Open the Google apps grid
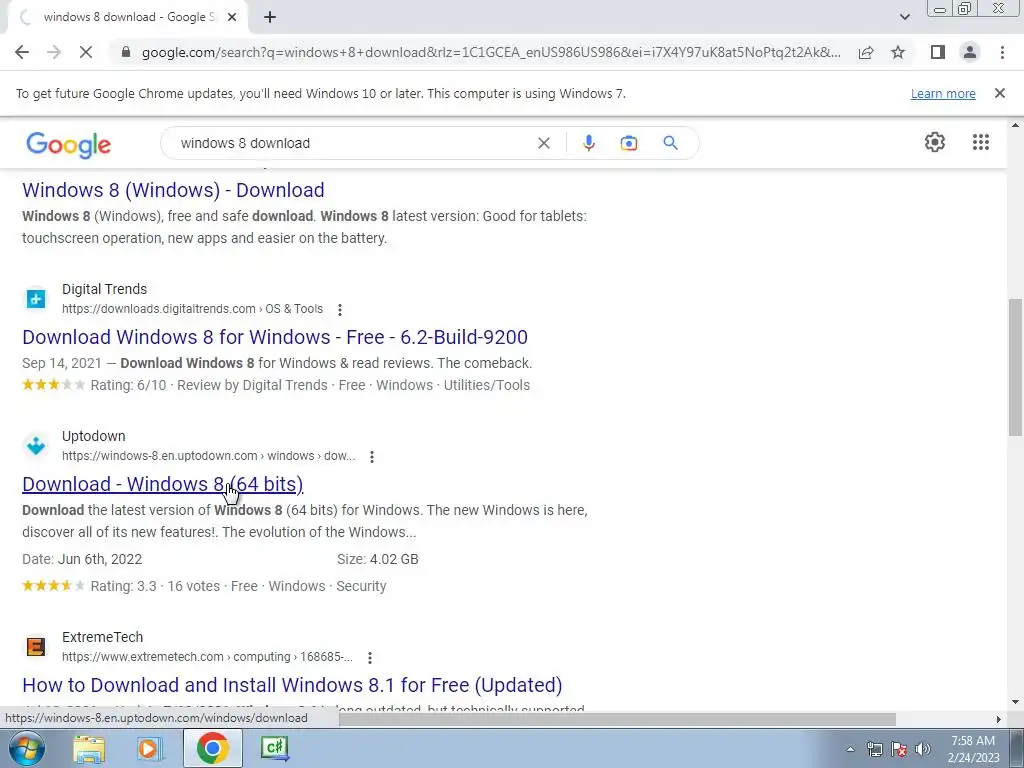1024x768 pixels. point(980,142)
